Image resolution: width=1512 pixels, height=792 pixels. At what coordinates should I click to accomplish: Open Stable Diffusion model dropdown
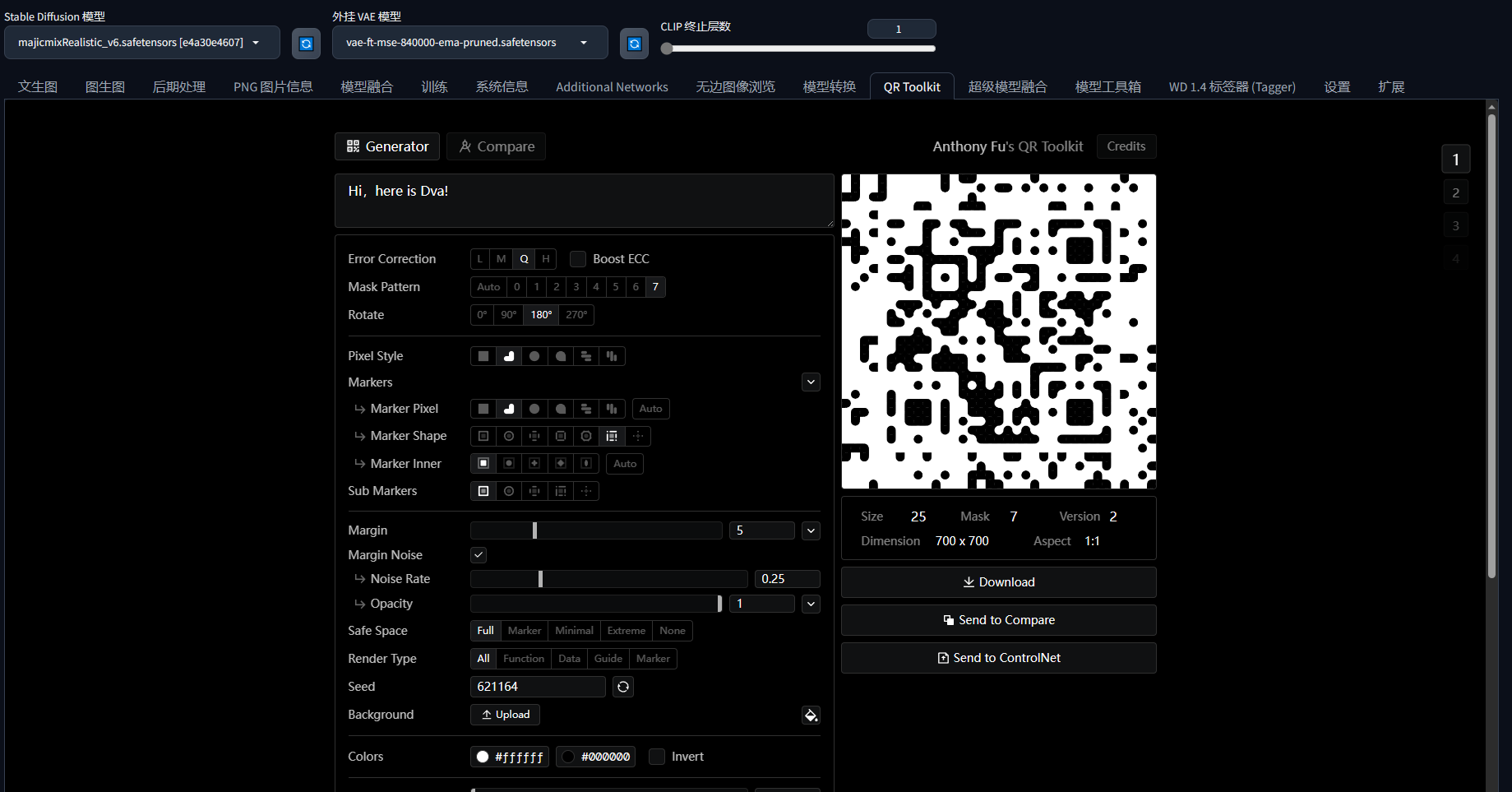142,43
